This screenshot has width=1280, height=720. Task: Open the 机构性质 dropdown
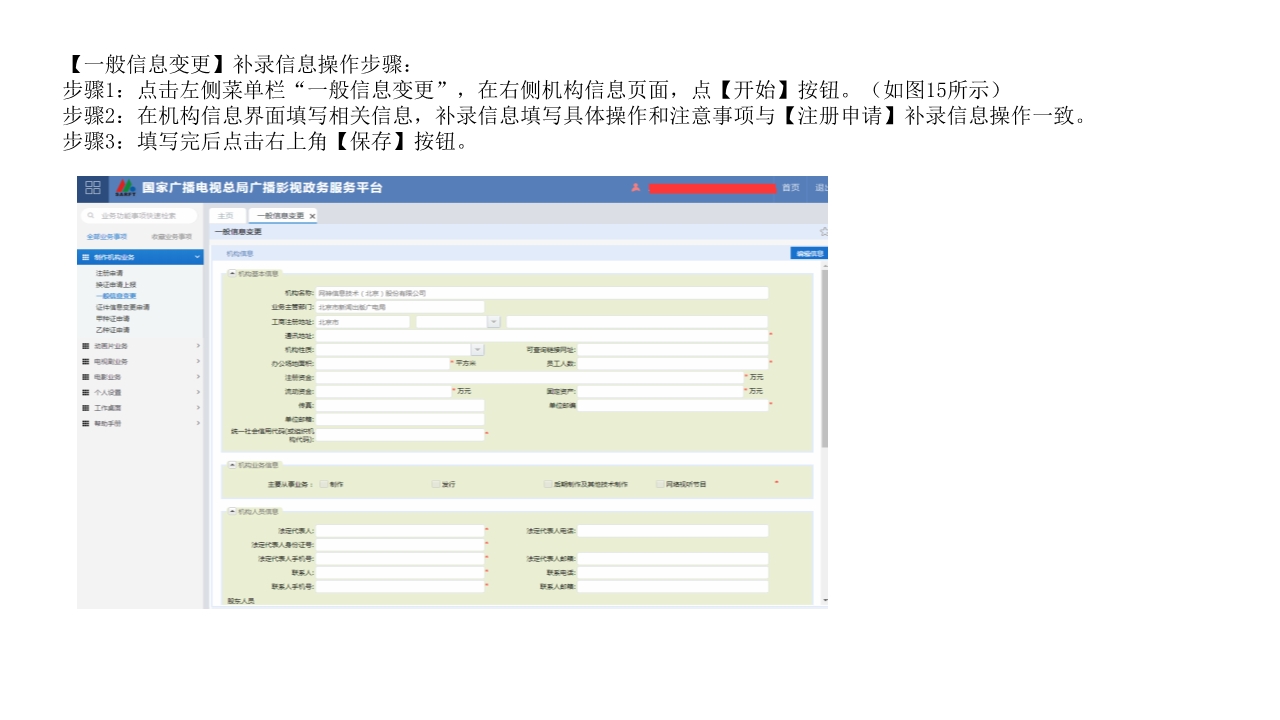(x=478, y=349)
